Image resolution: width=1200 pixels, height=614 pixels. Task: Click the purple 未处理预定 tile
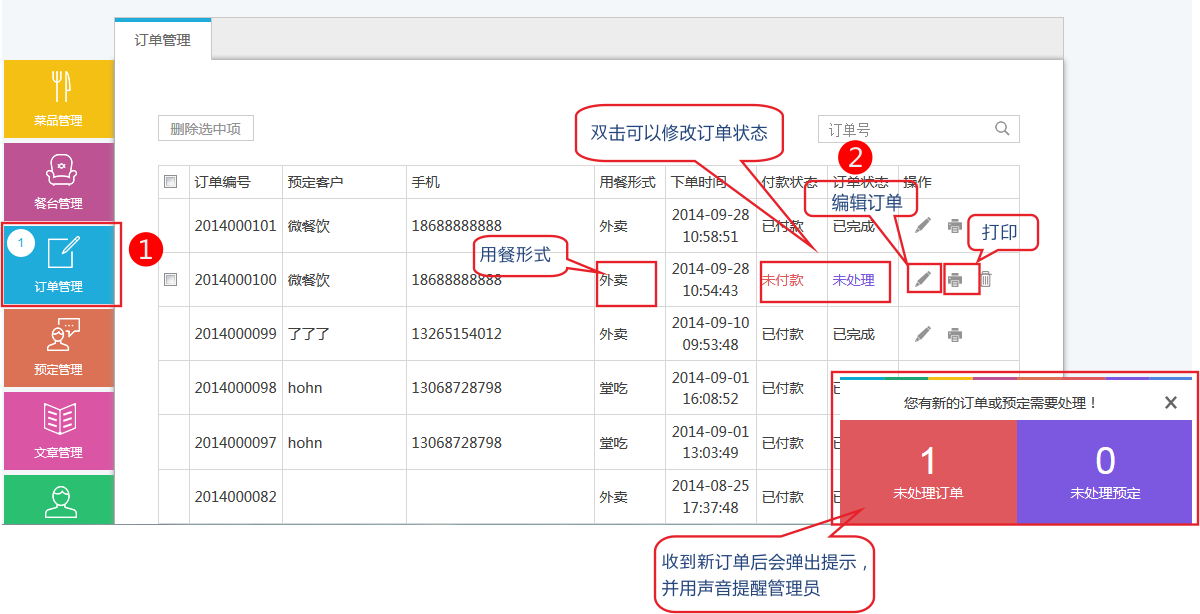1105,472
